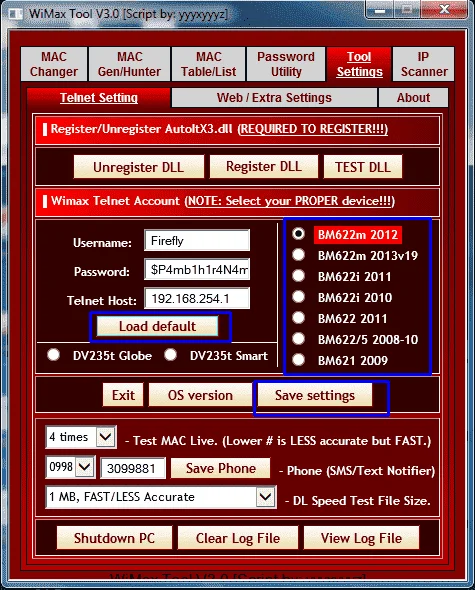Switch to MAC Gen/Hunter tab
475x590 pixels.
129,64
